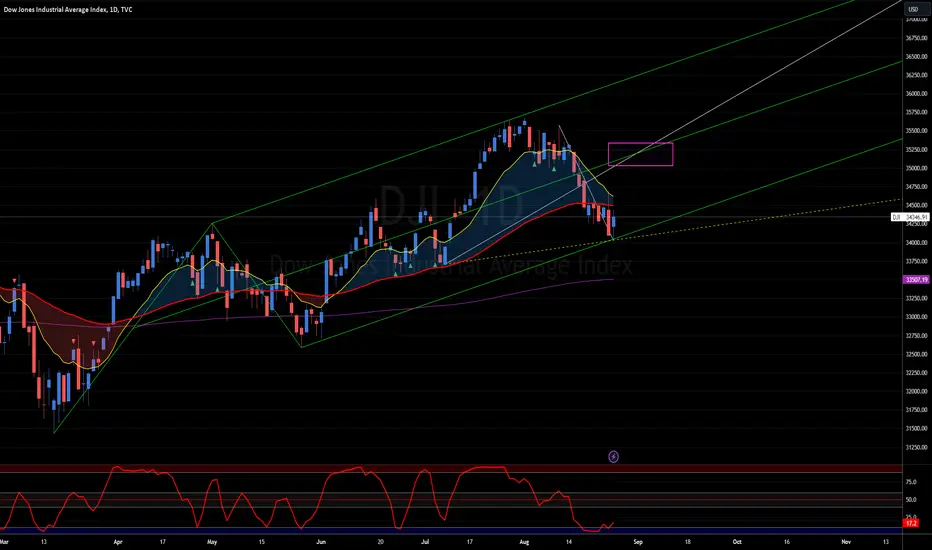Click the Nov date label on time axis
The width and height of the screenshot is (932, 550).
(x=846, y=542)
